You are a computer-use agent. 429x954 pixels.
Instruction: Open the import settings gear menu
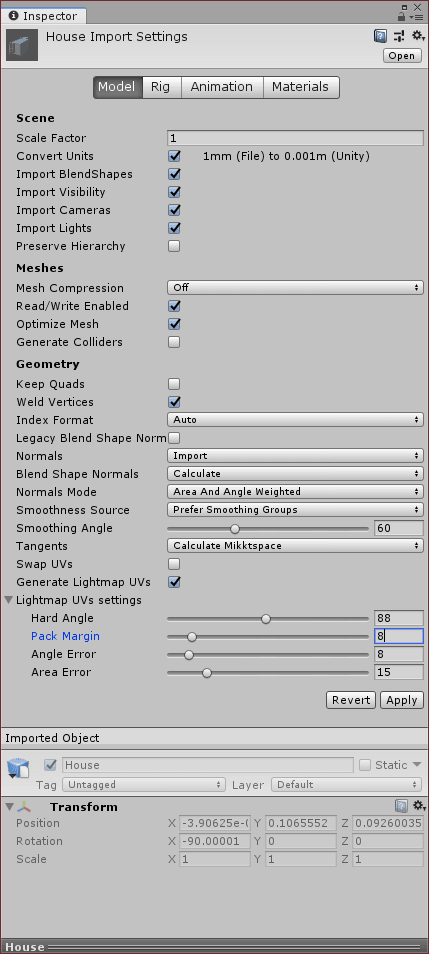(x=417, y=37)
